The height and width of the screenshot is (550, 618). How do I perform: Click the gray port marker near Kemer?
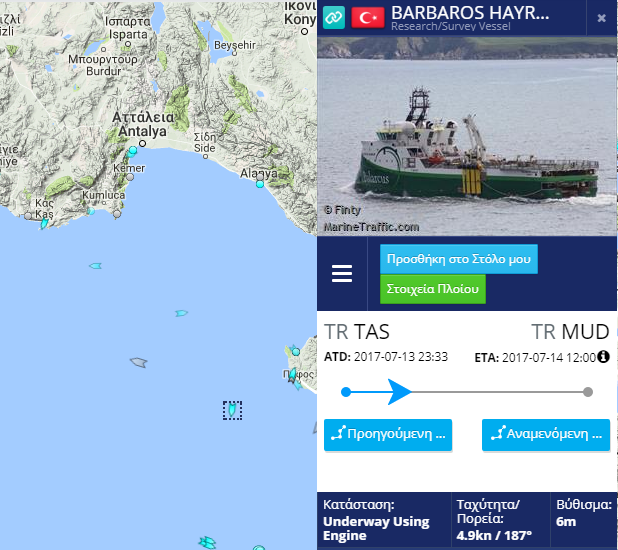130,177
